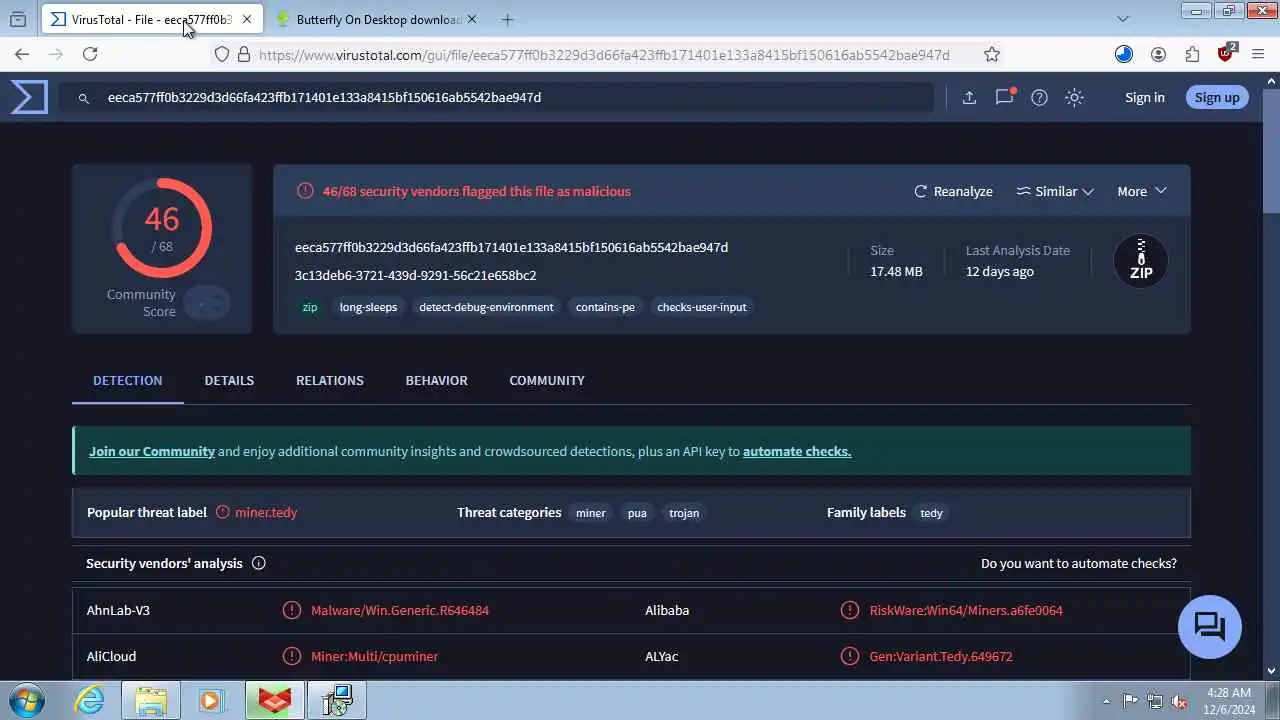Click the tracking protection shield icon
Viewport: 1280px width, 720px height.
pos(222,55)
